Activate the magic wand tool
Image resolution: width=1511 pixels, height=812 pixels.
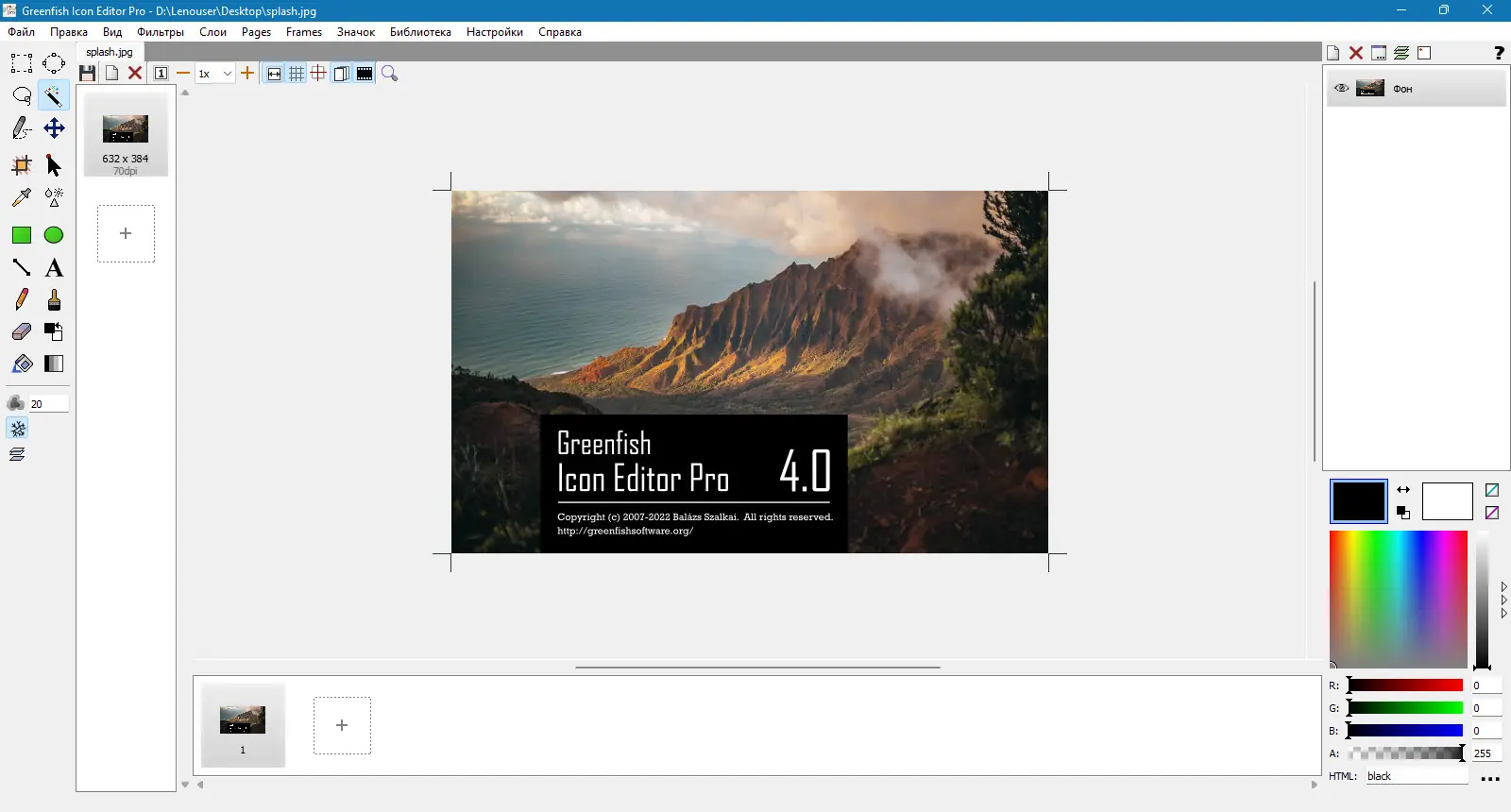[54, 95]
